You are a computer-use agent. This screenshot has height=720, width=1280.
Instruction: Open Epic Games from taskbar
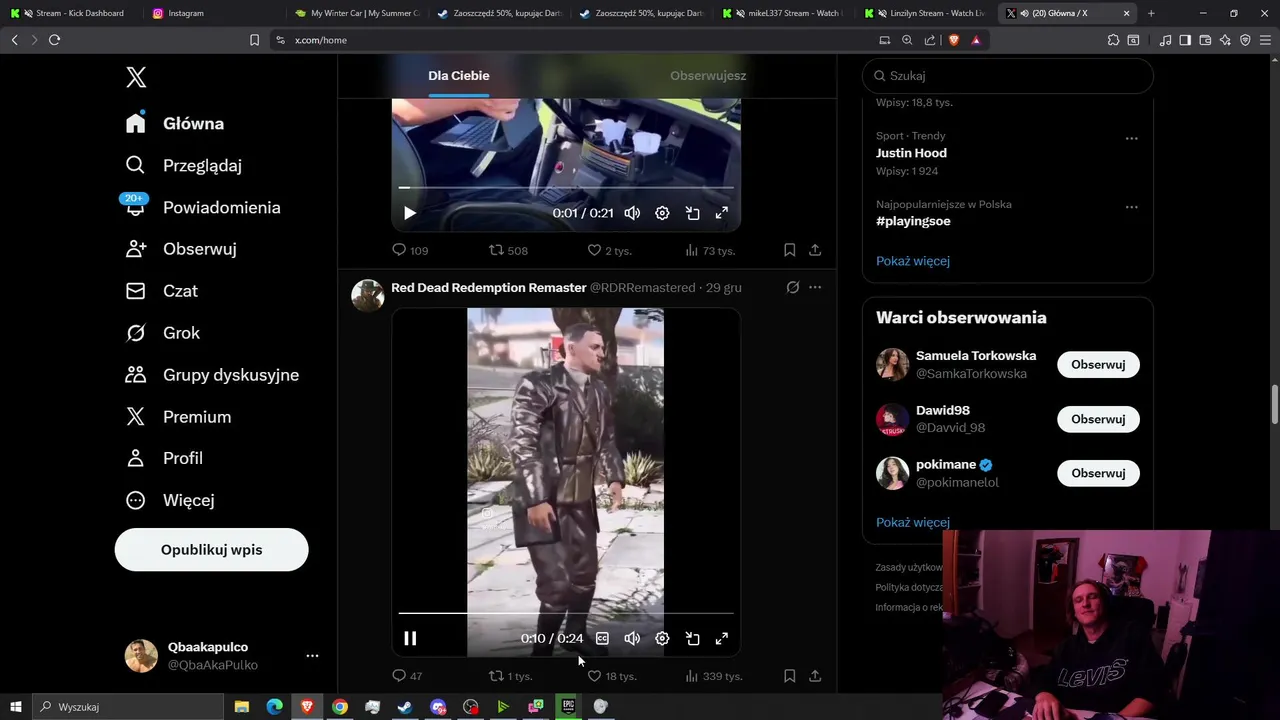coord(568,707)
